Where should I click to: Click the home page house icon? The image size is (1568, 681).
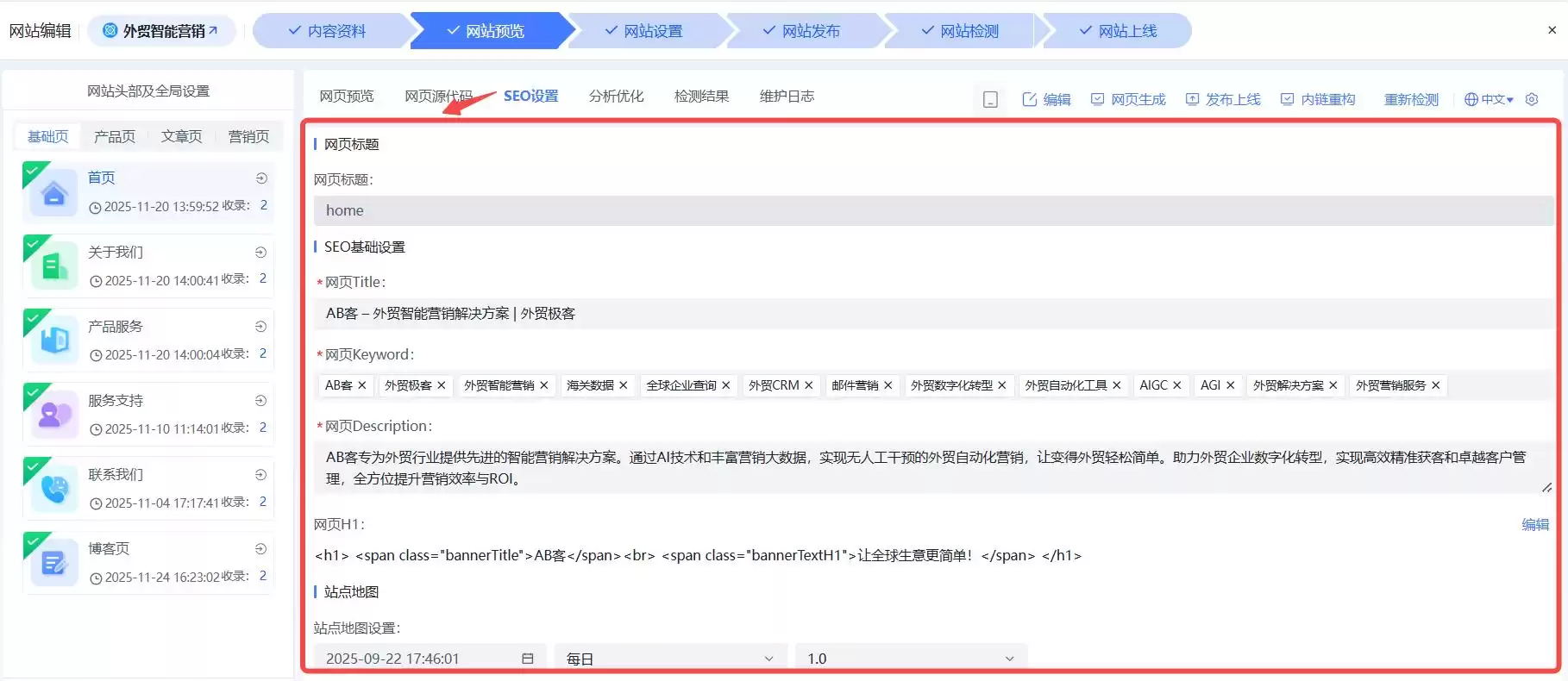point(54,193)
